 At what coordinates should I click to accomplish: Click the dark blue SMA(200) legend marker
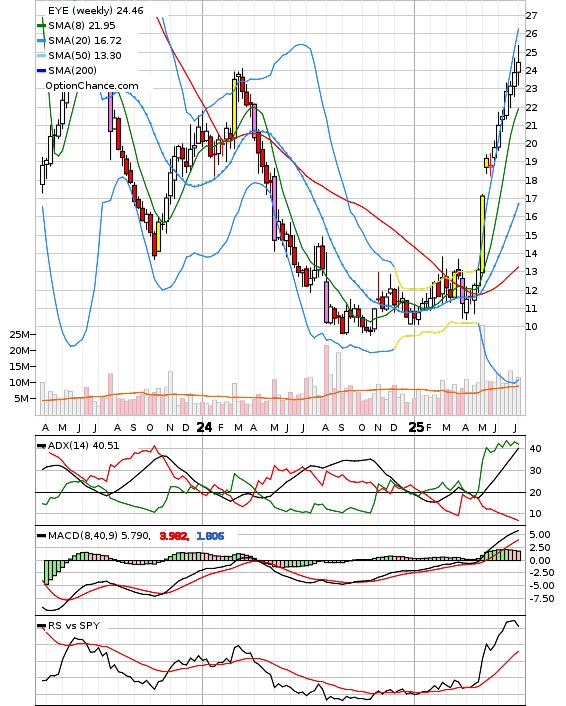coord(41,71)
